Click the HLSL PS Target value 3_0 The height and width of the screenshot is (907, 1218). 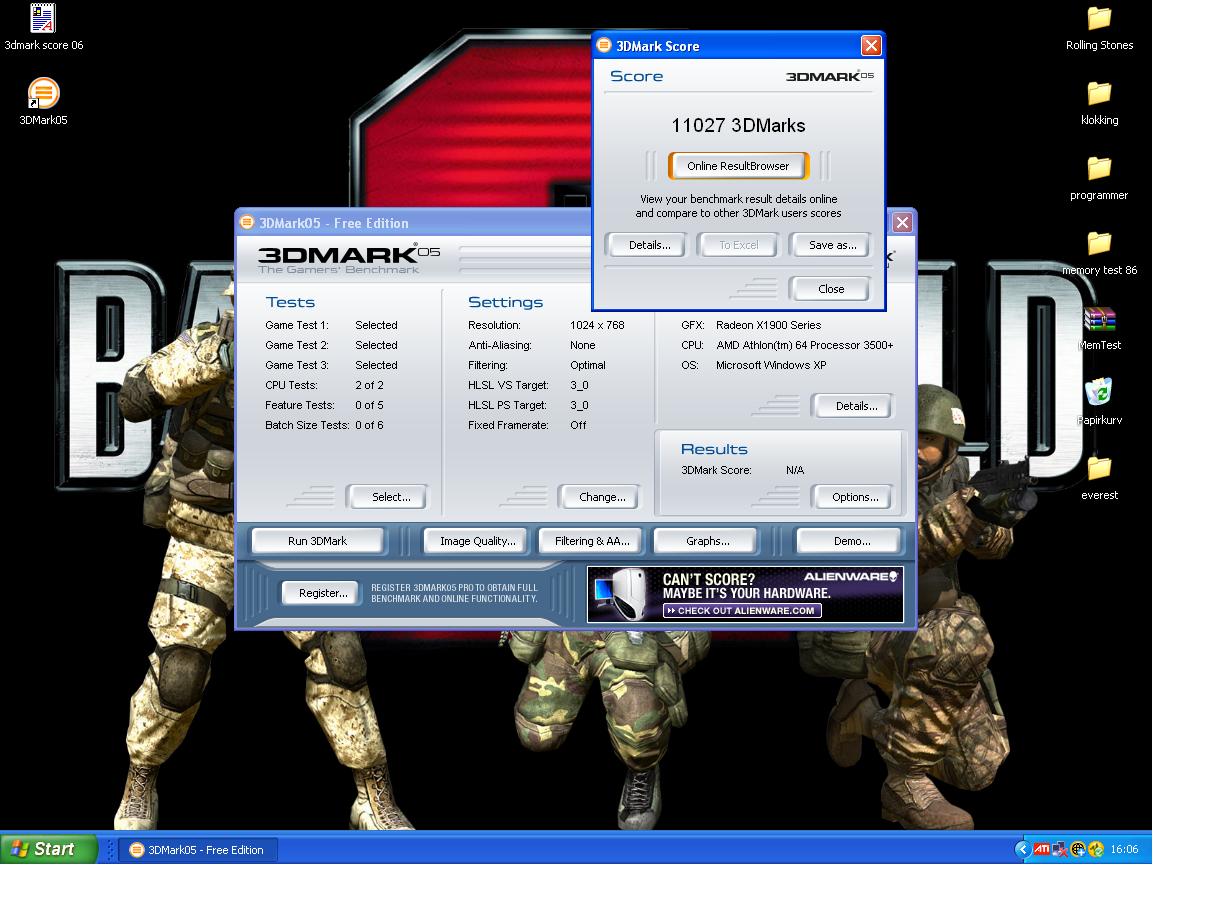coord(579,405)
